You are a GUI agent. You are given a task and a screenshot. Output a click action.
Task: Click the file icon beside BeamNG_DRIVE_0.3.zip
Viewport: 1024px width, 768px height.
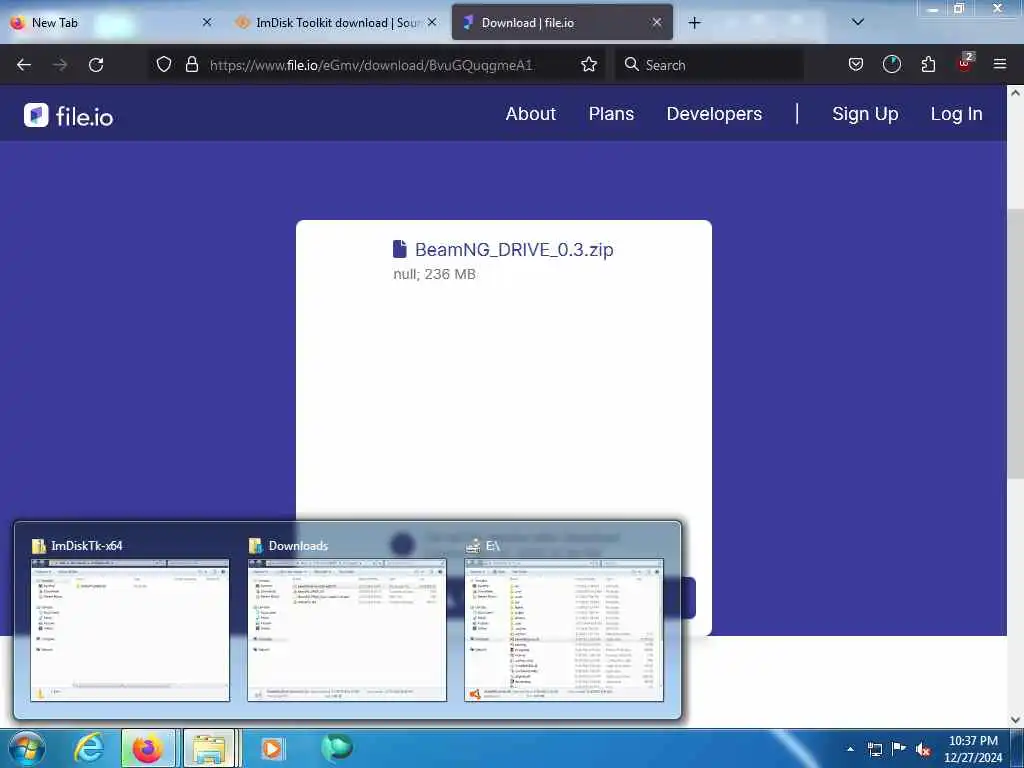(400, 249)
